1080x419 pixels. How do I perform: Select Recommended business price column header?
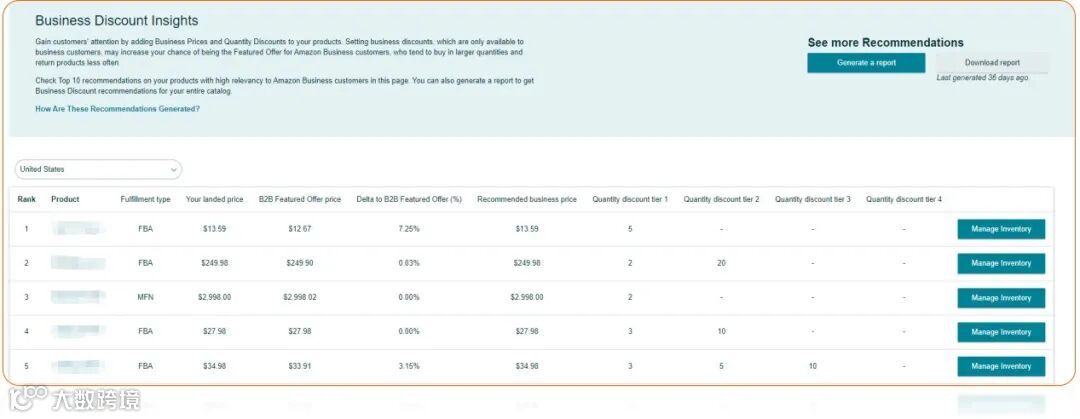coord(527,199)
